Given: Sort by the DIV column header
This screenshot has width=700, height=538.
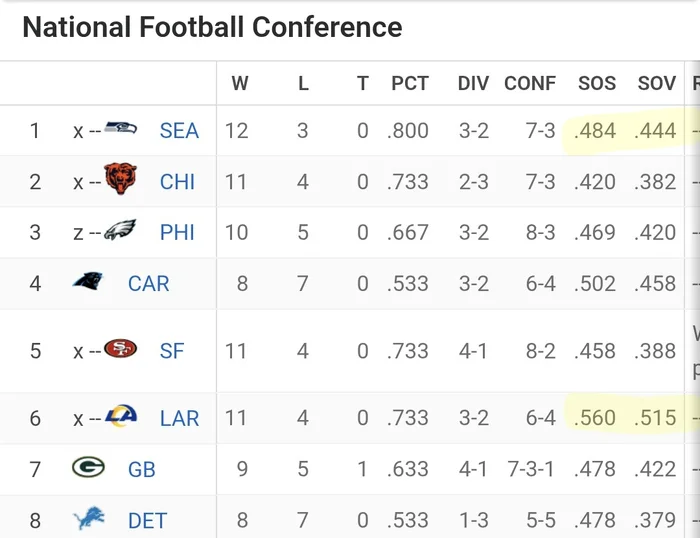Looking at the screenshot, I should [x=472, y=84].
